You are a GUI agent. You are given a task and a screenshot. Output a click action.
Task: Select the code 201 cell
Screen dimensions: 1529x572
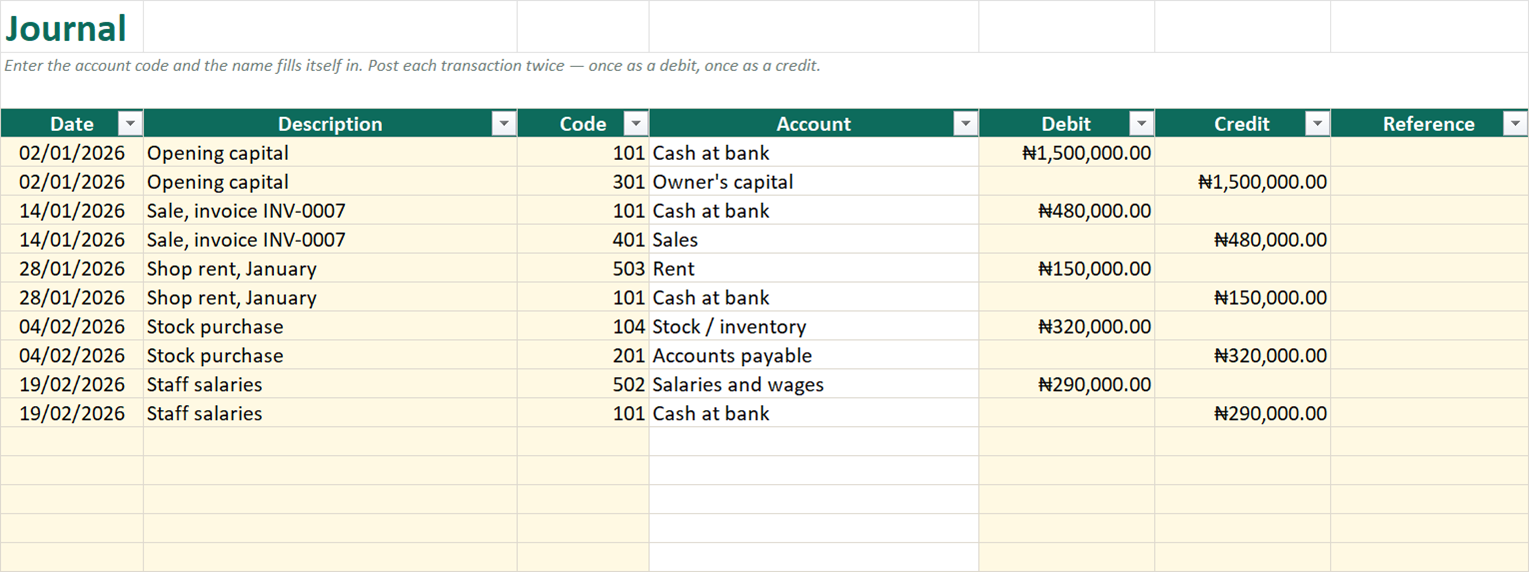(x=583, y=356)
